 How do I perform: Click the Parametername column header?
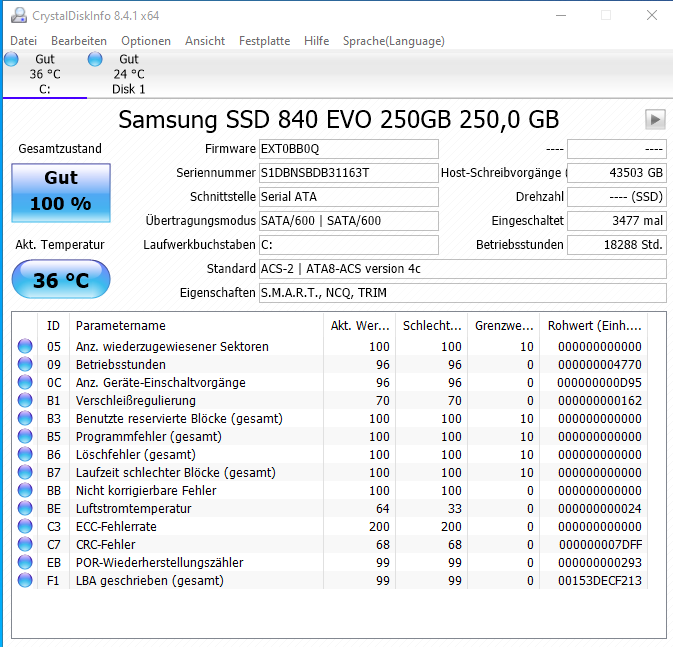[x=196, y=326]
